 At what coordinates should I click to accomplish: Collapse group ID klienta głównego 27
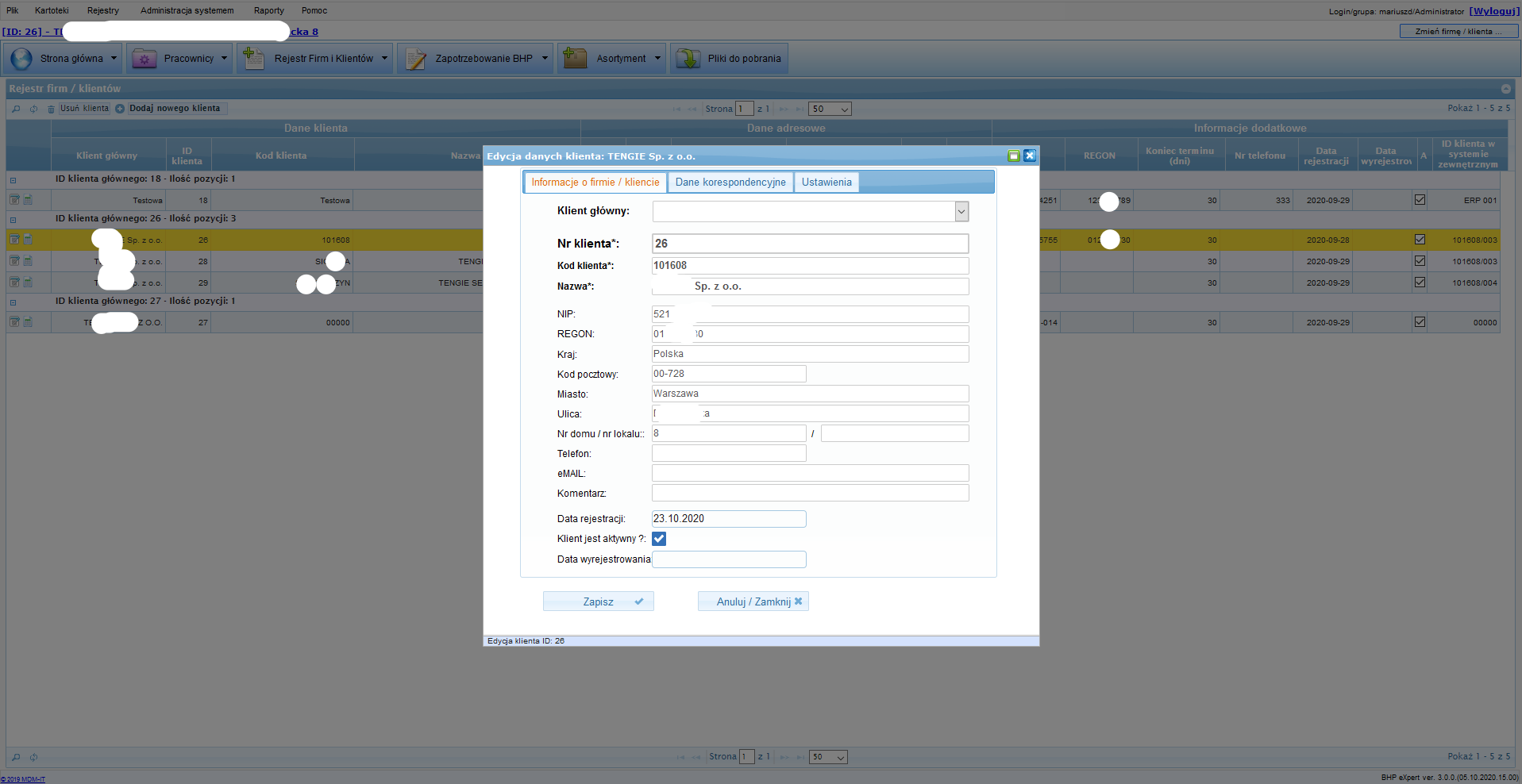[13, 302]
